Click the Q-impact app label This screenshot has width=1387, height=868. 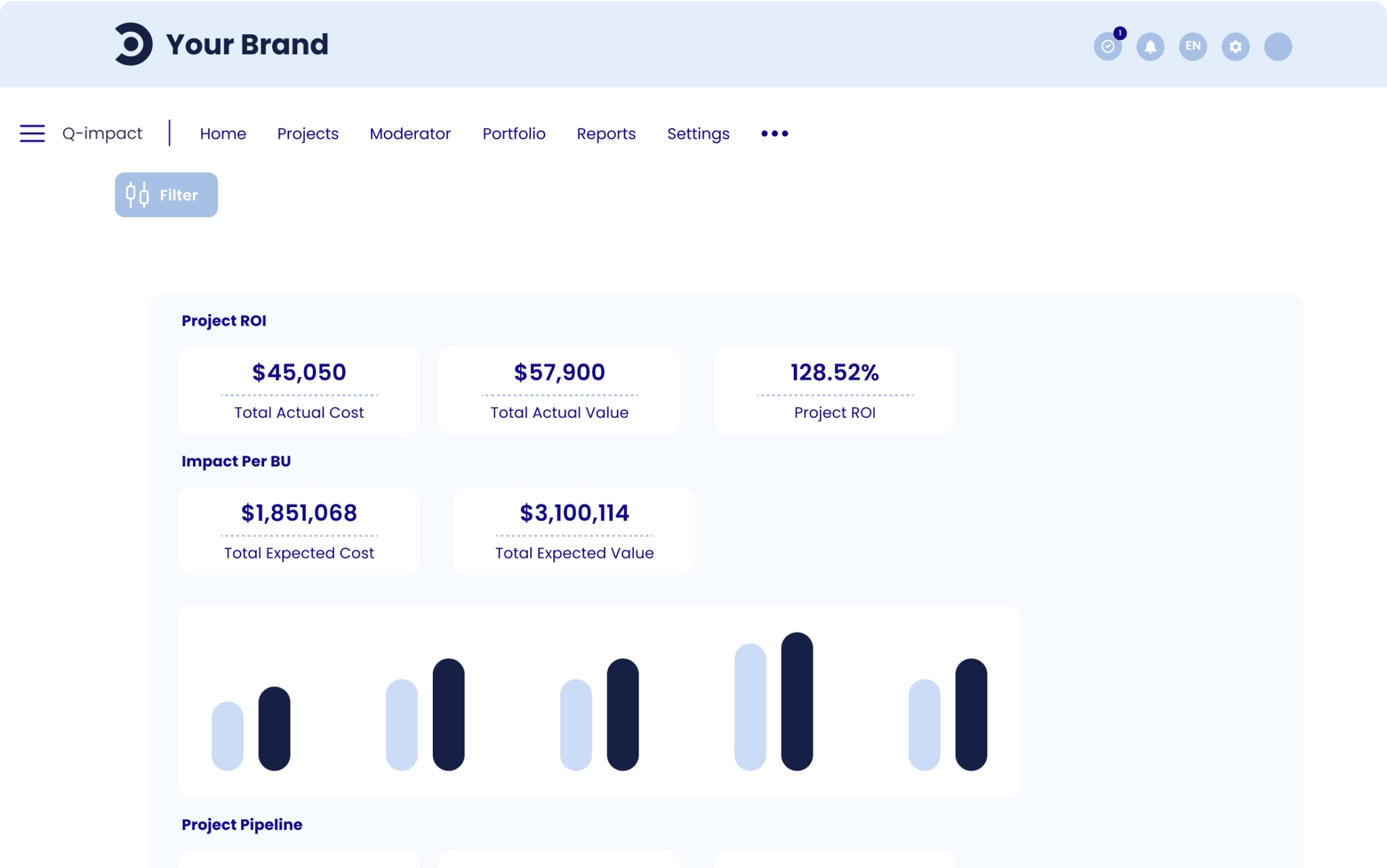[x=102, y=133]
